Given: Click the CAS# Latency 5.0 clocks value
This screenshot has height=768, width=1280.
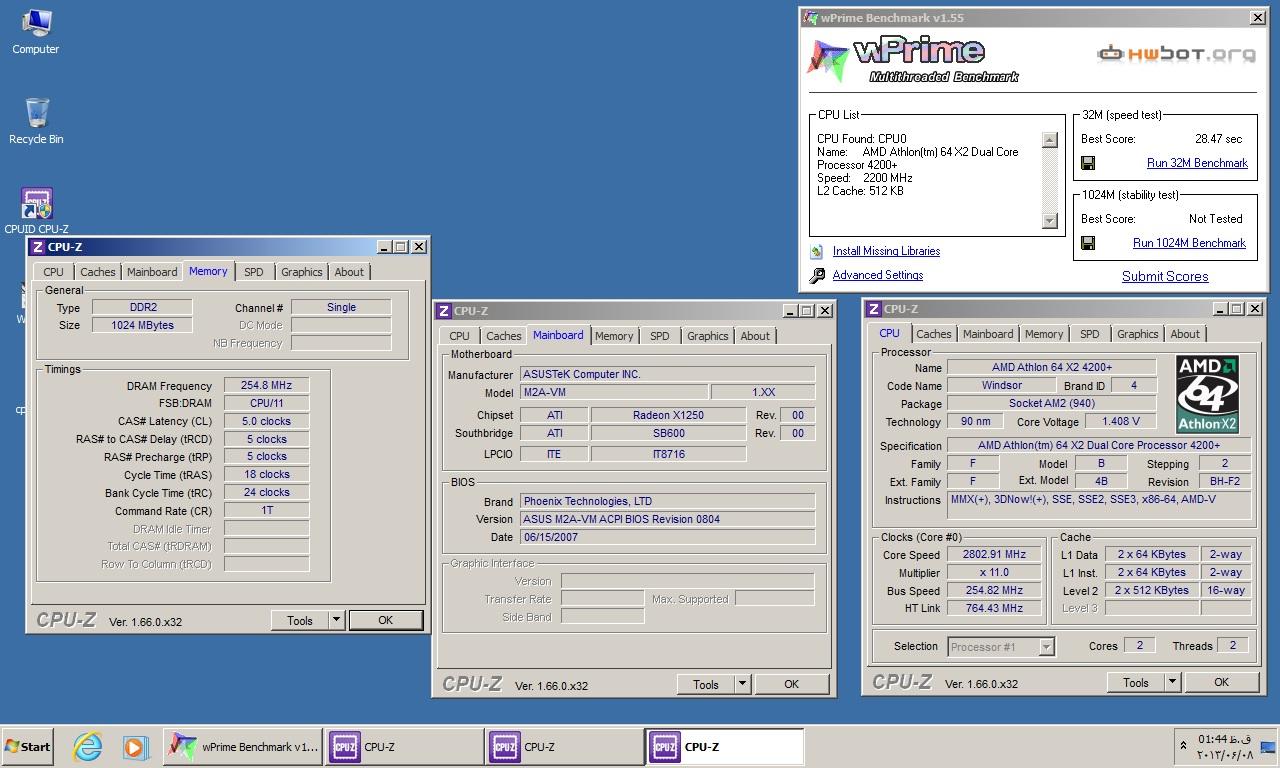Looking at the screenshot, I should (266, 421).
